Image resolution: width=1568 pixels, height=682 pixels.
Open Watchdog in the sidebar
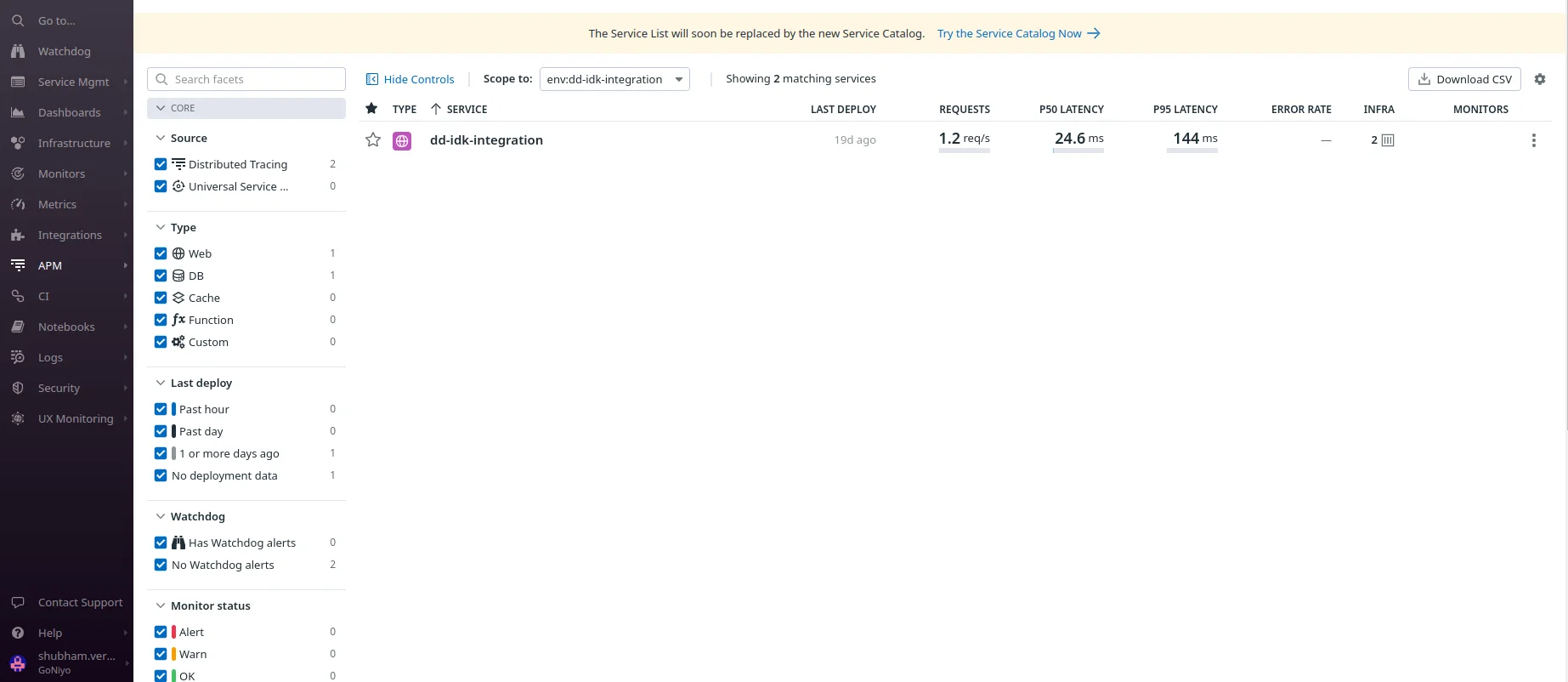(65, 51)
